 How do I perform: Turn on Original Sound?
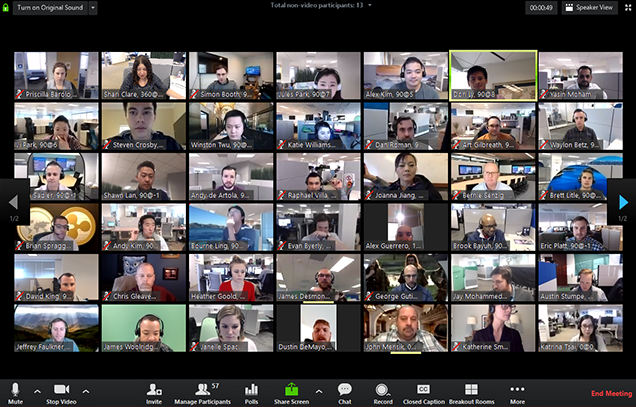pos(49,7)
